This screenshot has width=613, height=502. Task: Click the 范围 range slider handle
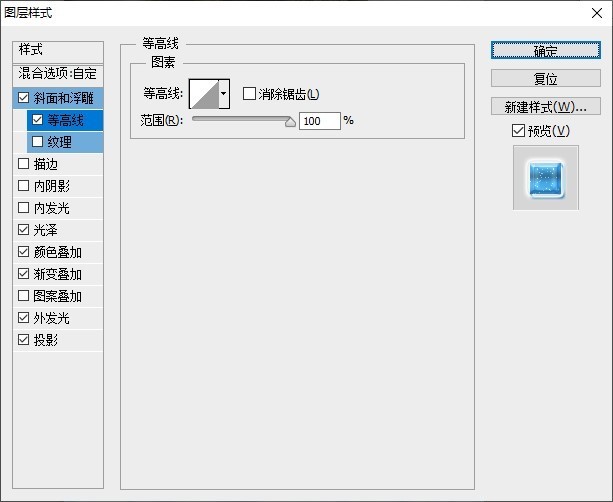tap(291, 121)
